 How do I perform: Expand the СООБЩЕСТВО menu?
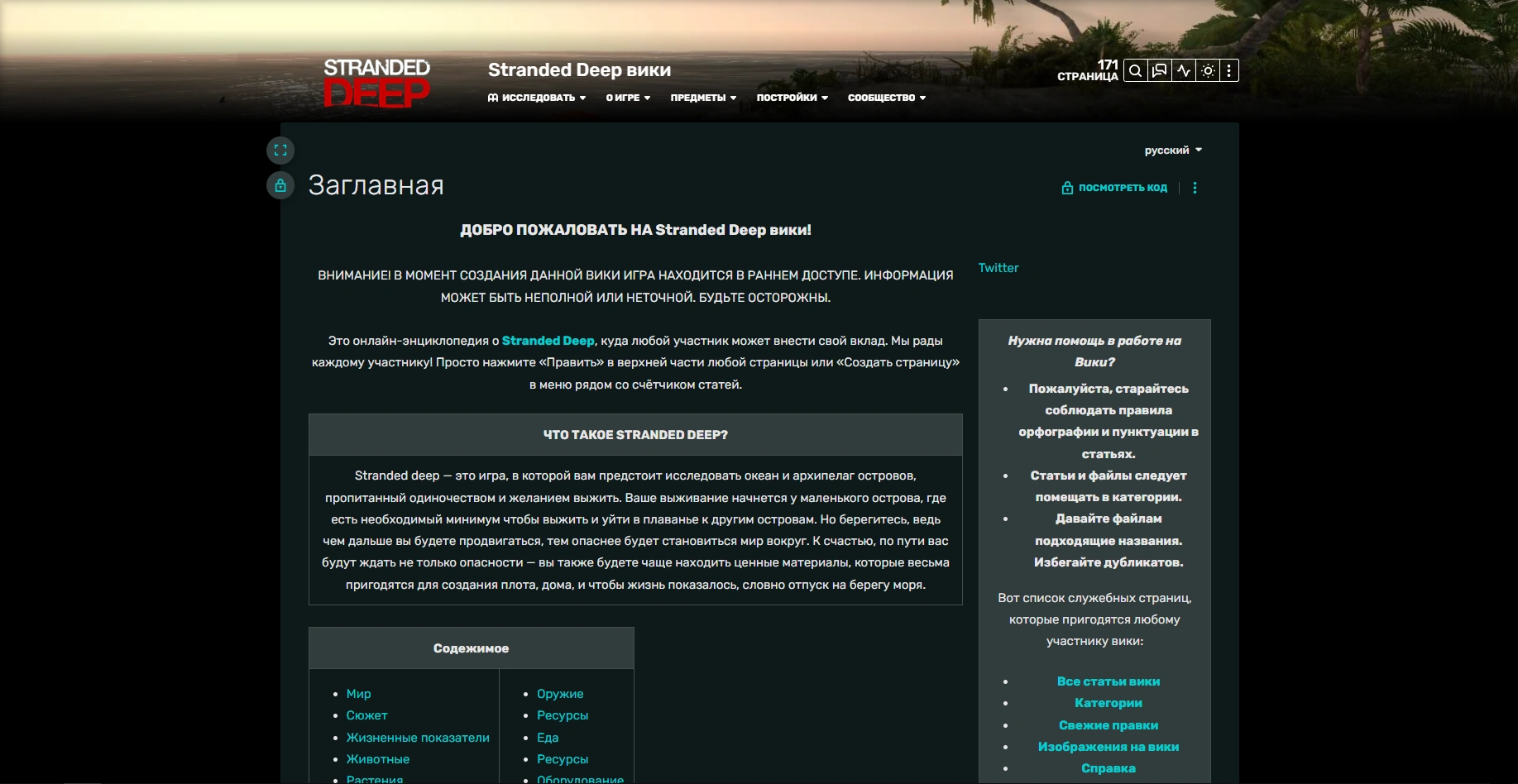point(887,98)
